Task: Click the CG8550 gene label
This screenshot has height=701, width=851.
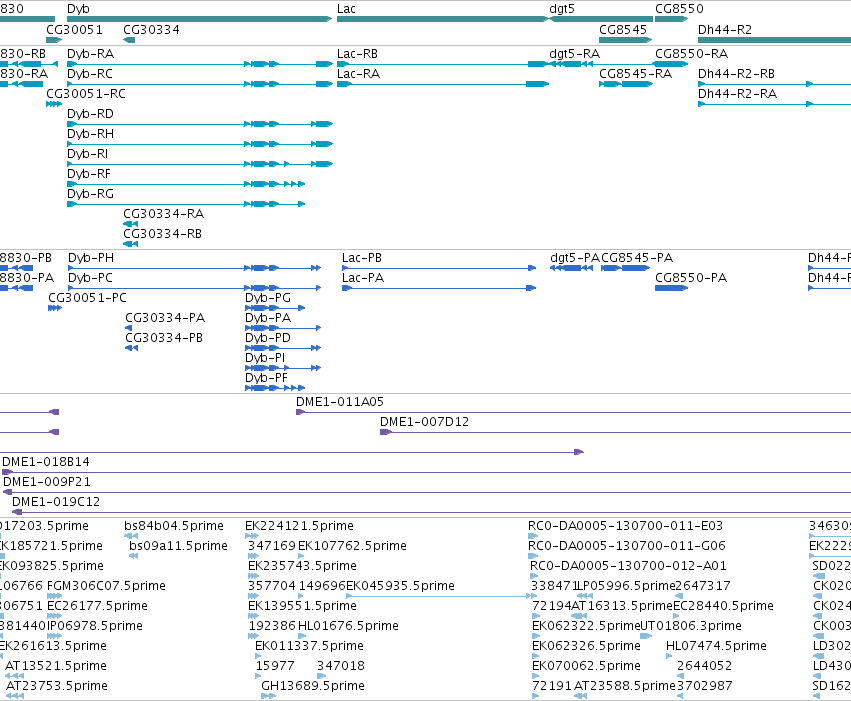Action: coord(679,9)
